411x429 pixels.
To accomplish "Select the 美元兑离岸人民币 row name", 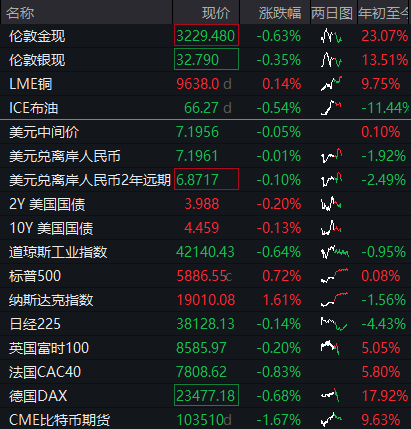I will click(x=65, y=156).
